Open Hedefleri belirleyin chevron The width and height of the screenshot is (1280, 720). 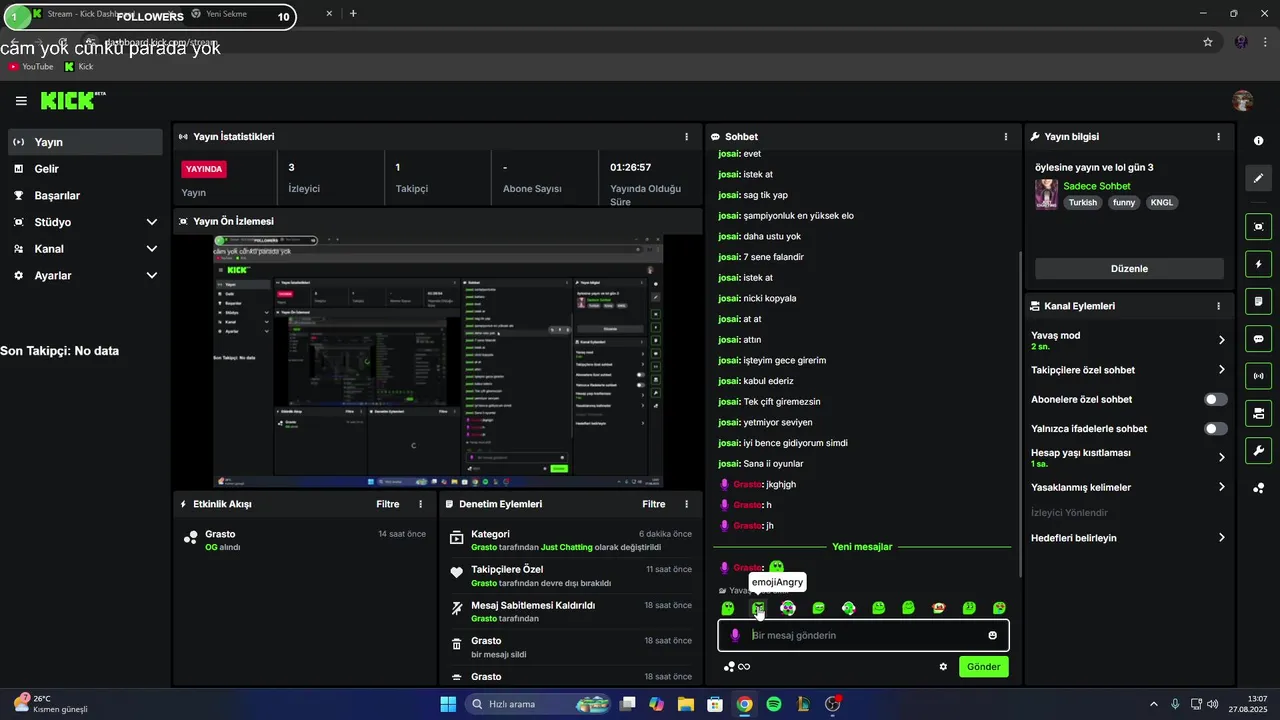pyautogui.click(x=1221, y=538)
